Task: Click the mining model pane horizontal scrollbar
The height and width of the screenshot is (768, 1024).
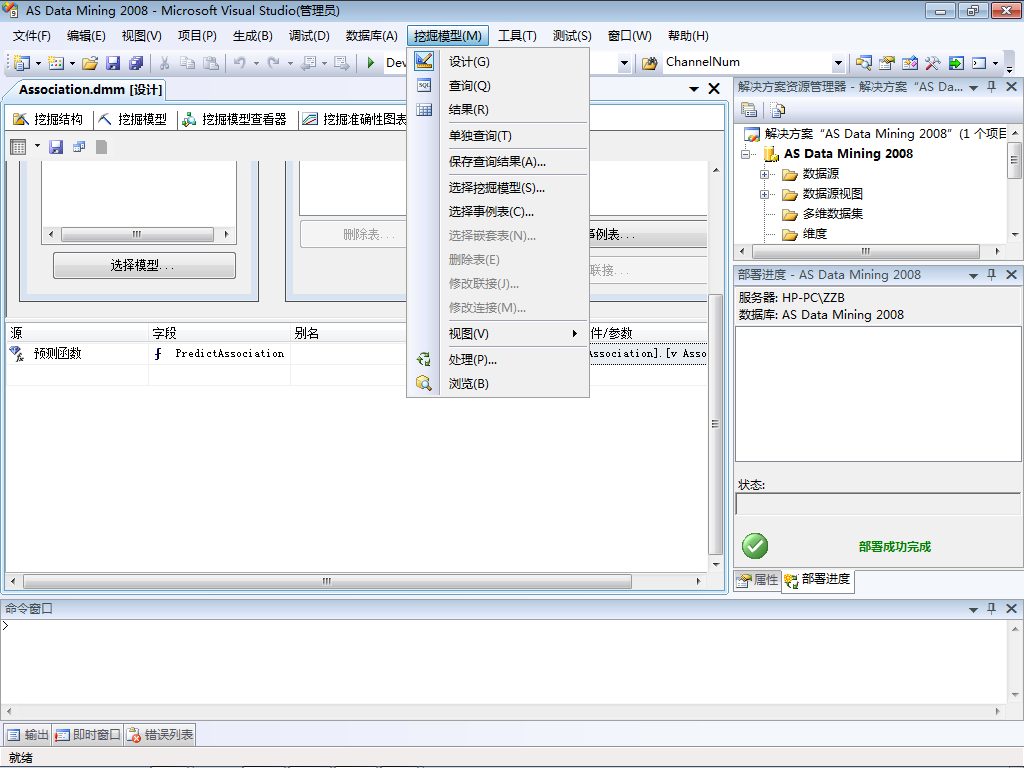Action: [x=137, y=234]
